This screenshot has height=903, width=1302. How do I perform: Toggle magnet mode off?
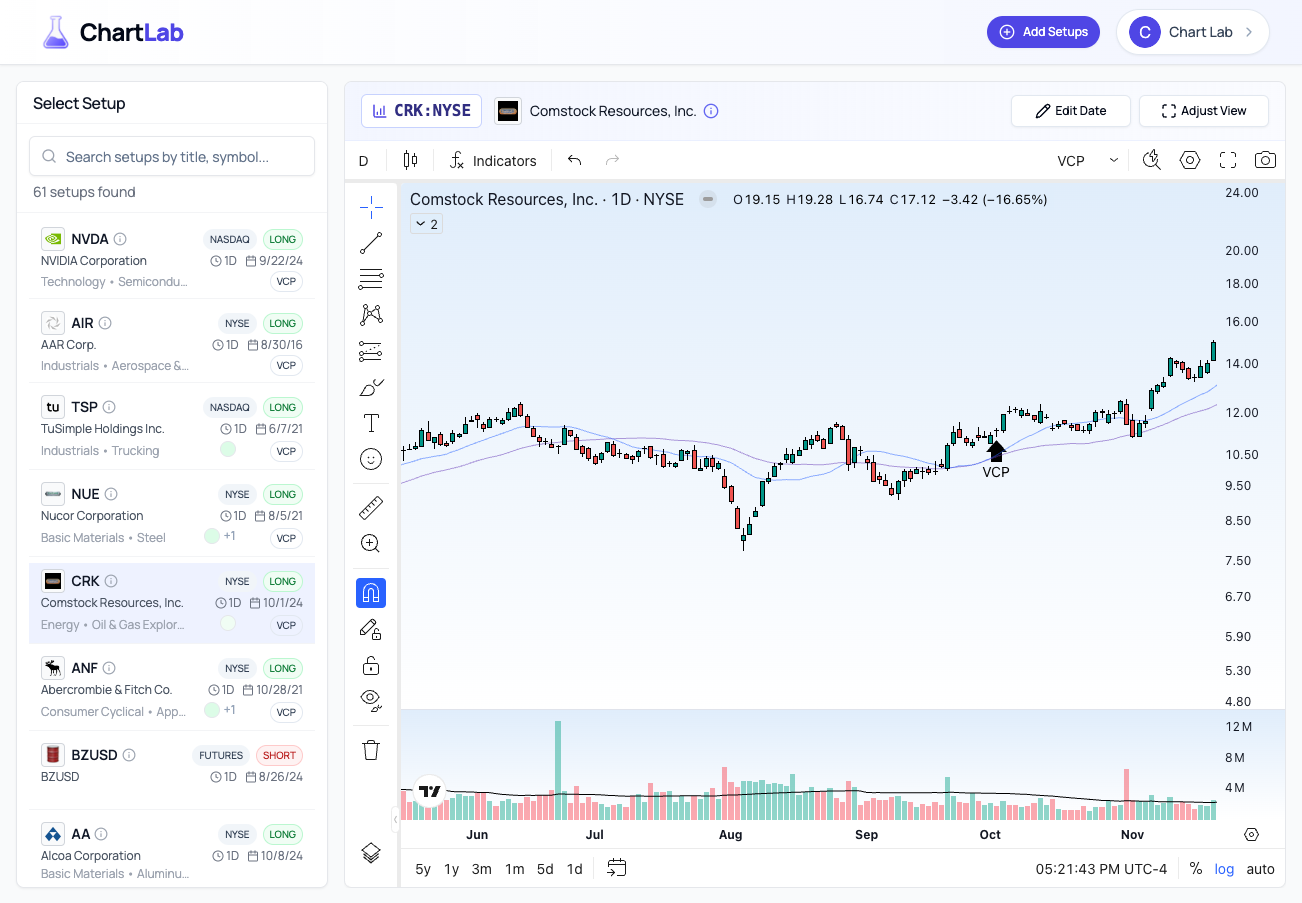(x=371, y=592)
